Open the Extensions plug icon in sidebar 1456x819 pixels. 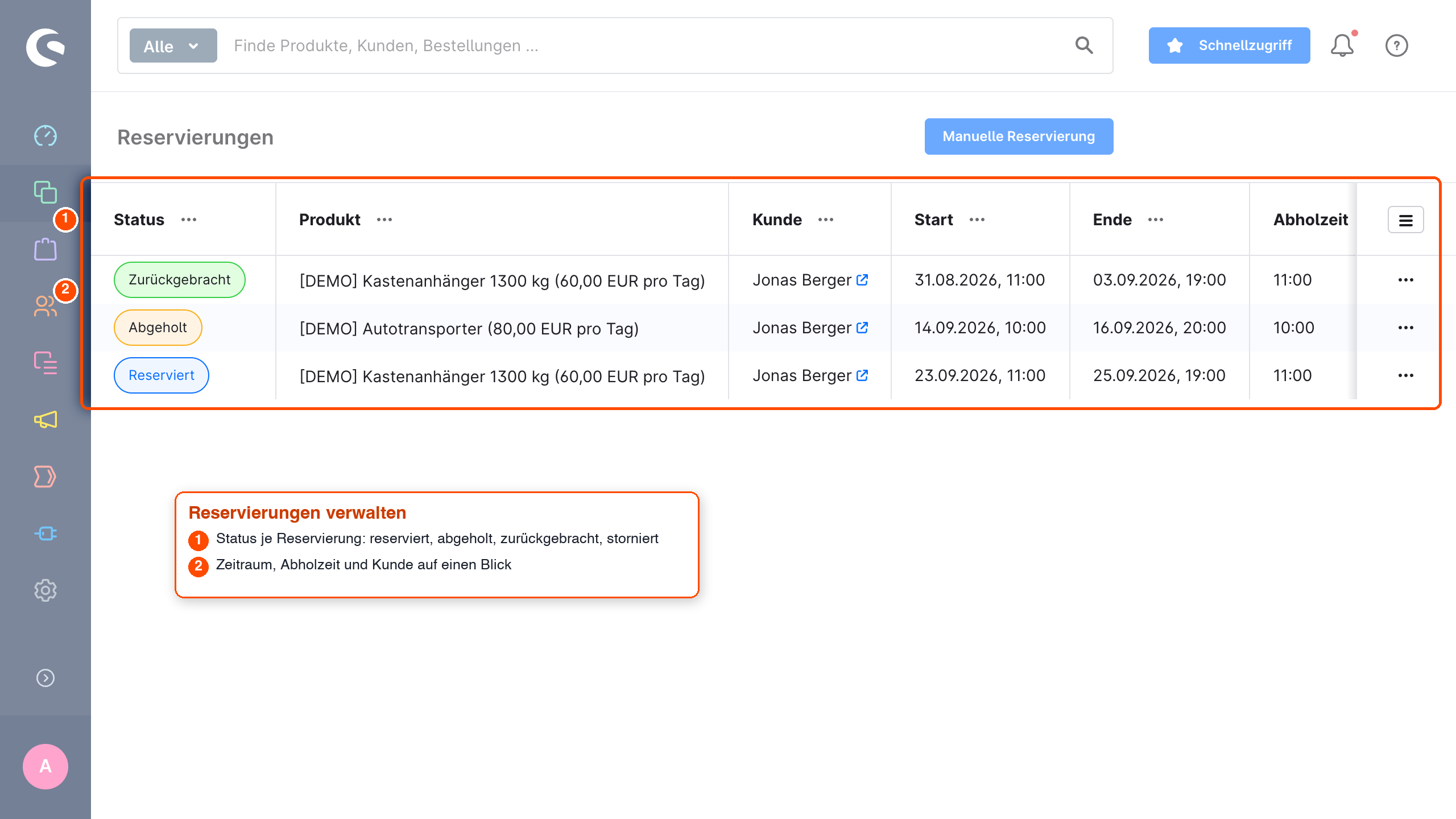[x=45, y=533]
